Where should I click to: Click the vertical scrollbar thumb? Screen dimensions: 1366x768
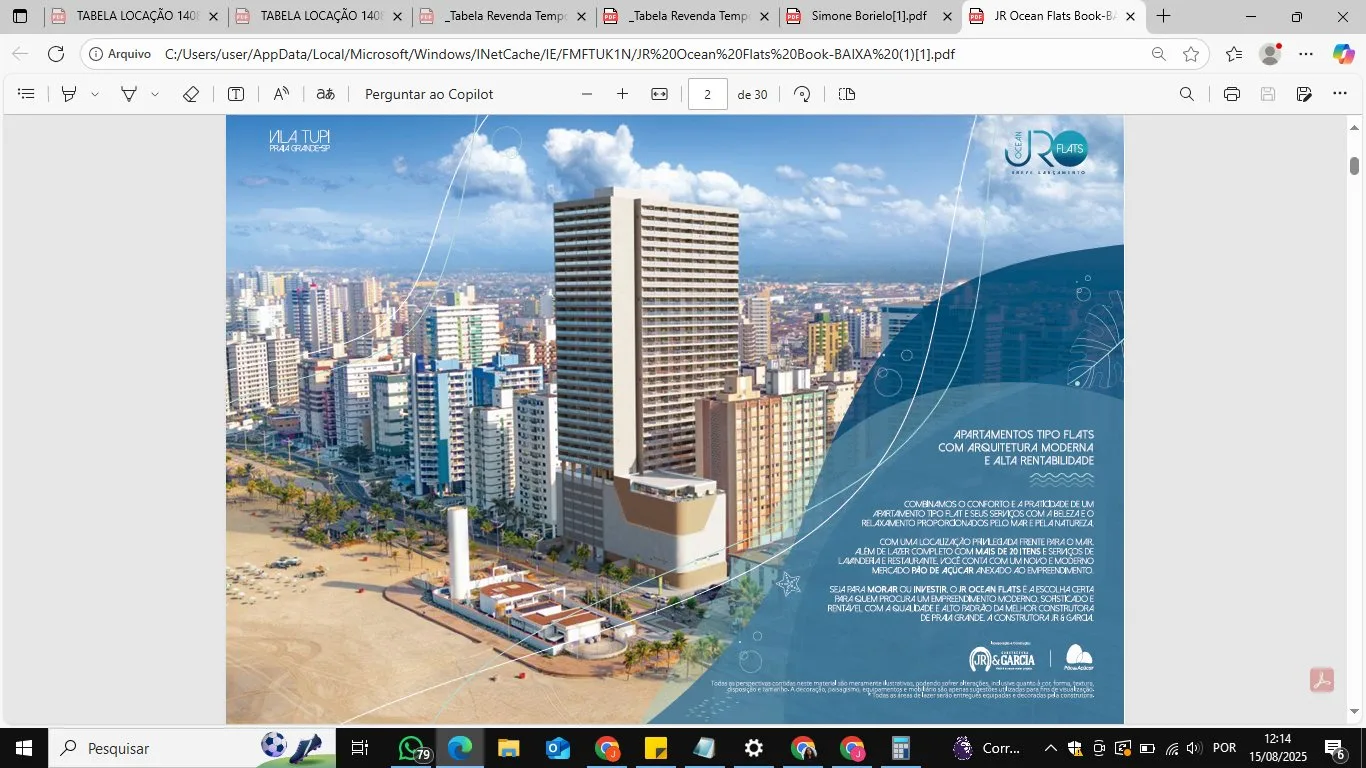coord(1355,165)
